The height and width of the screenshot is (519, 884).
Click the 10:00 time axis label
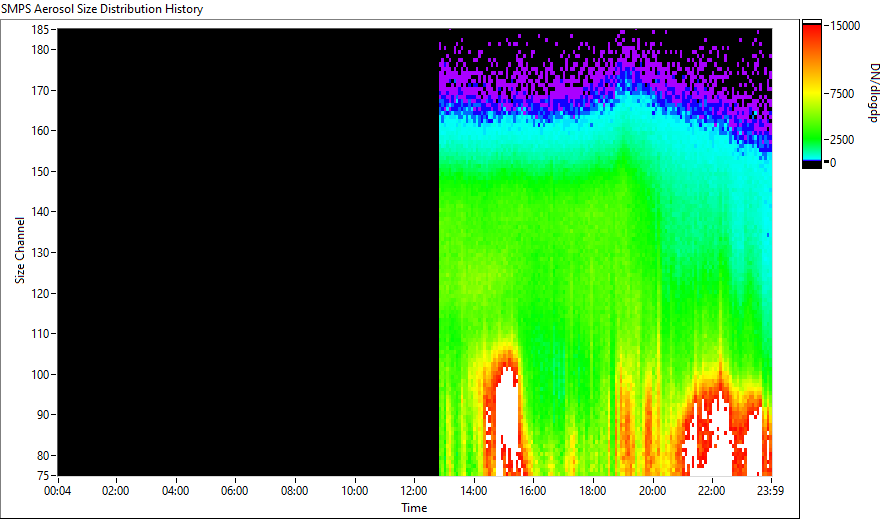[x=354, y=491]
